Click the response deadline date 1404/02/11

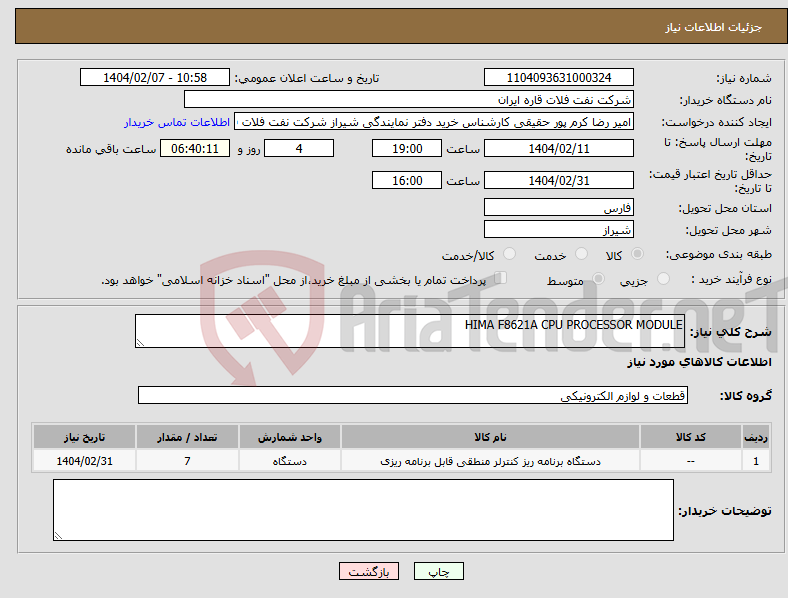tap(559, 149)
